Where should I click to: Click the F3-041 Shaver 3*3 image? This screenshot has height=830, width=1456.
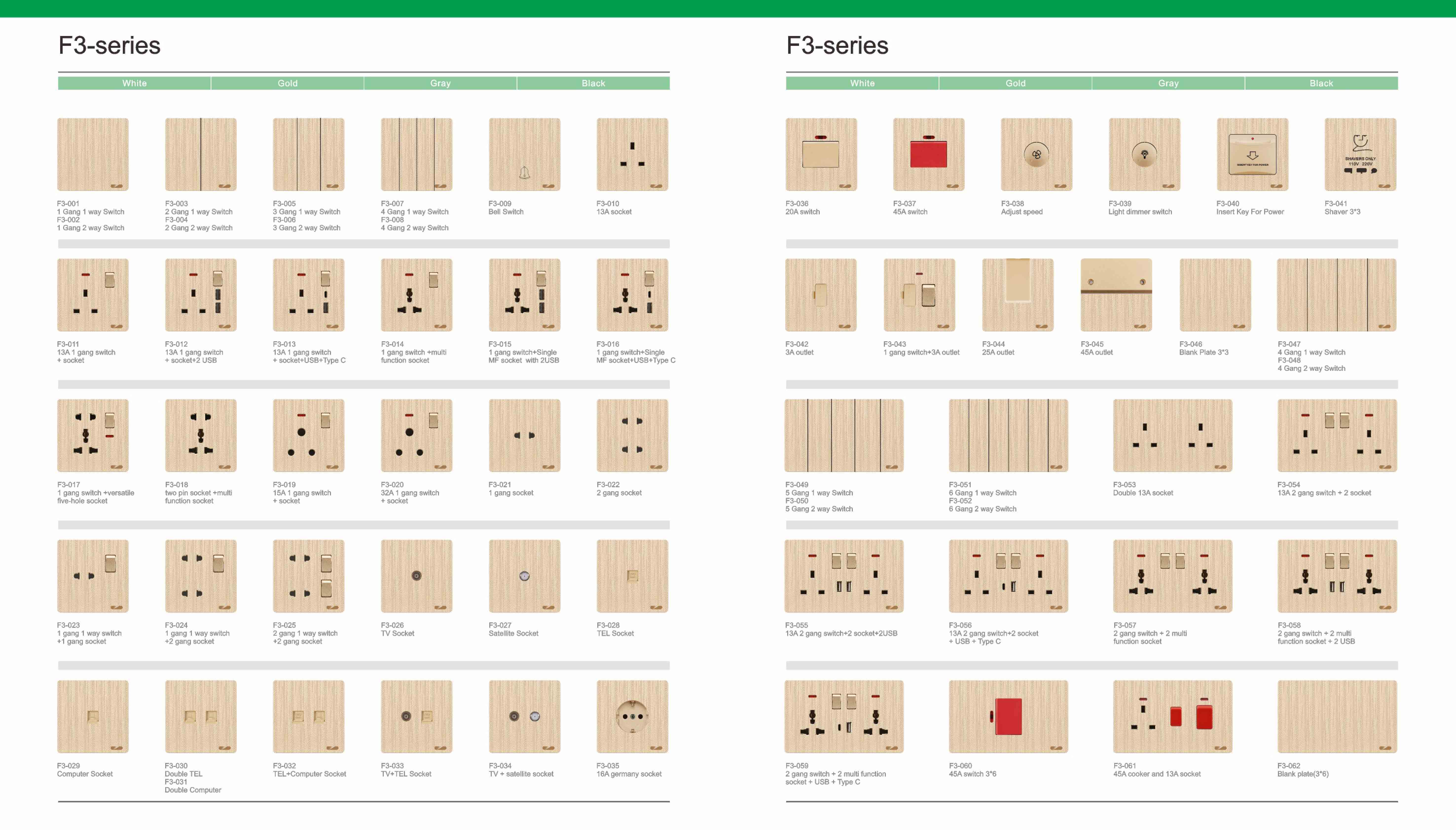click(1360, 155)
